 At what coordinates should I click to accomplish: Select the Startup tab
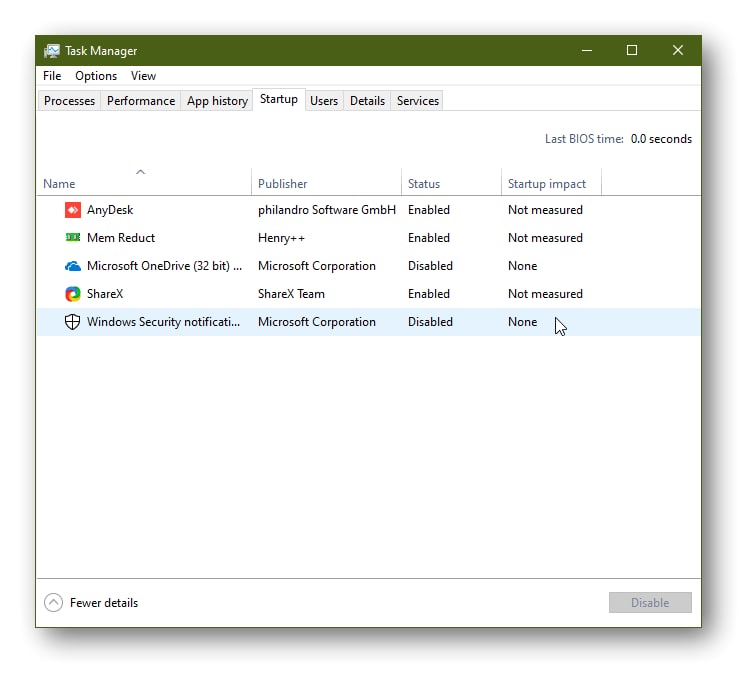(x=279, y=99)
